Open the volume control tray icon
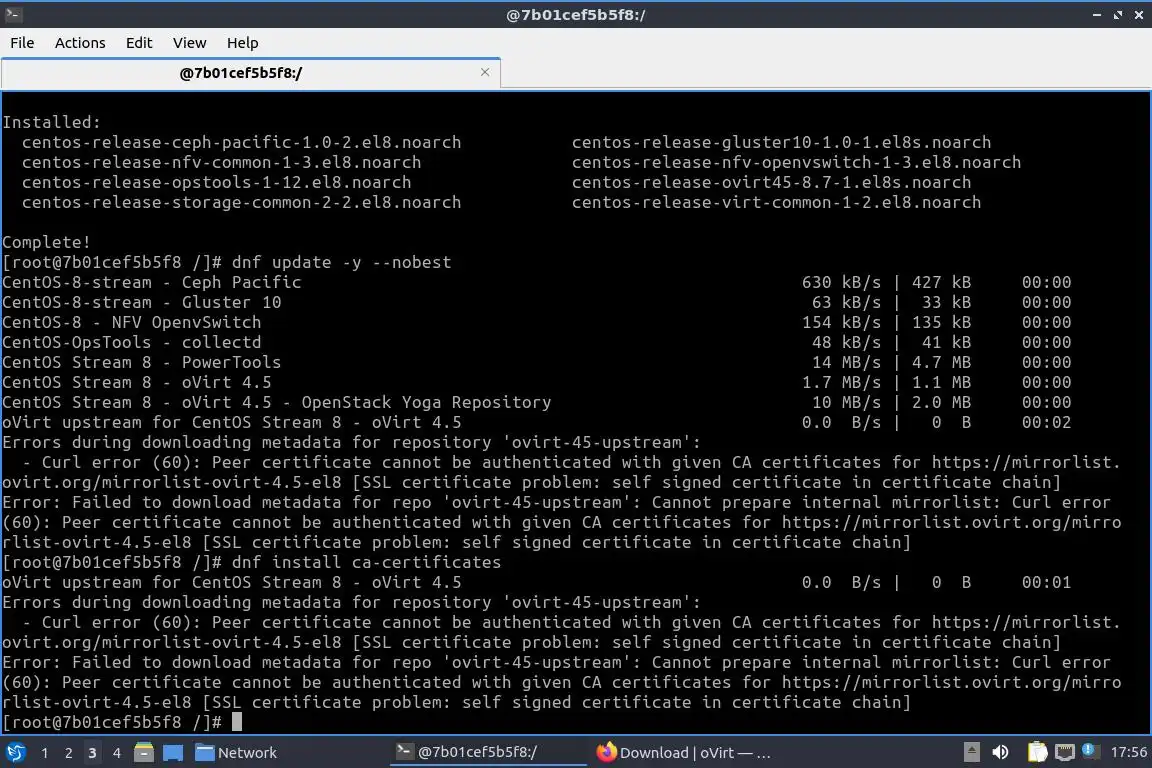This screenshot has width=1152, height=768. coord(1000,753)
